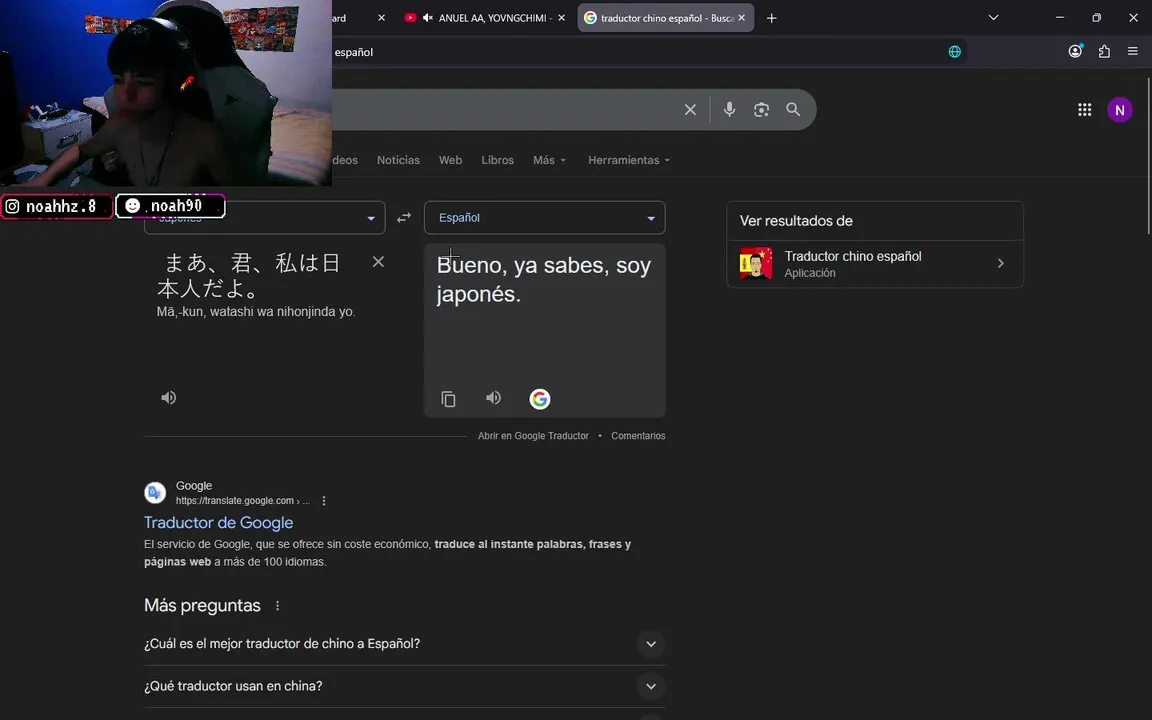Click the romanized text Mā,-kun, watashi wa nihonjinda yo
The height and width of the screenshot is (720, 1152).
pos(256,312)
